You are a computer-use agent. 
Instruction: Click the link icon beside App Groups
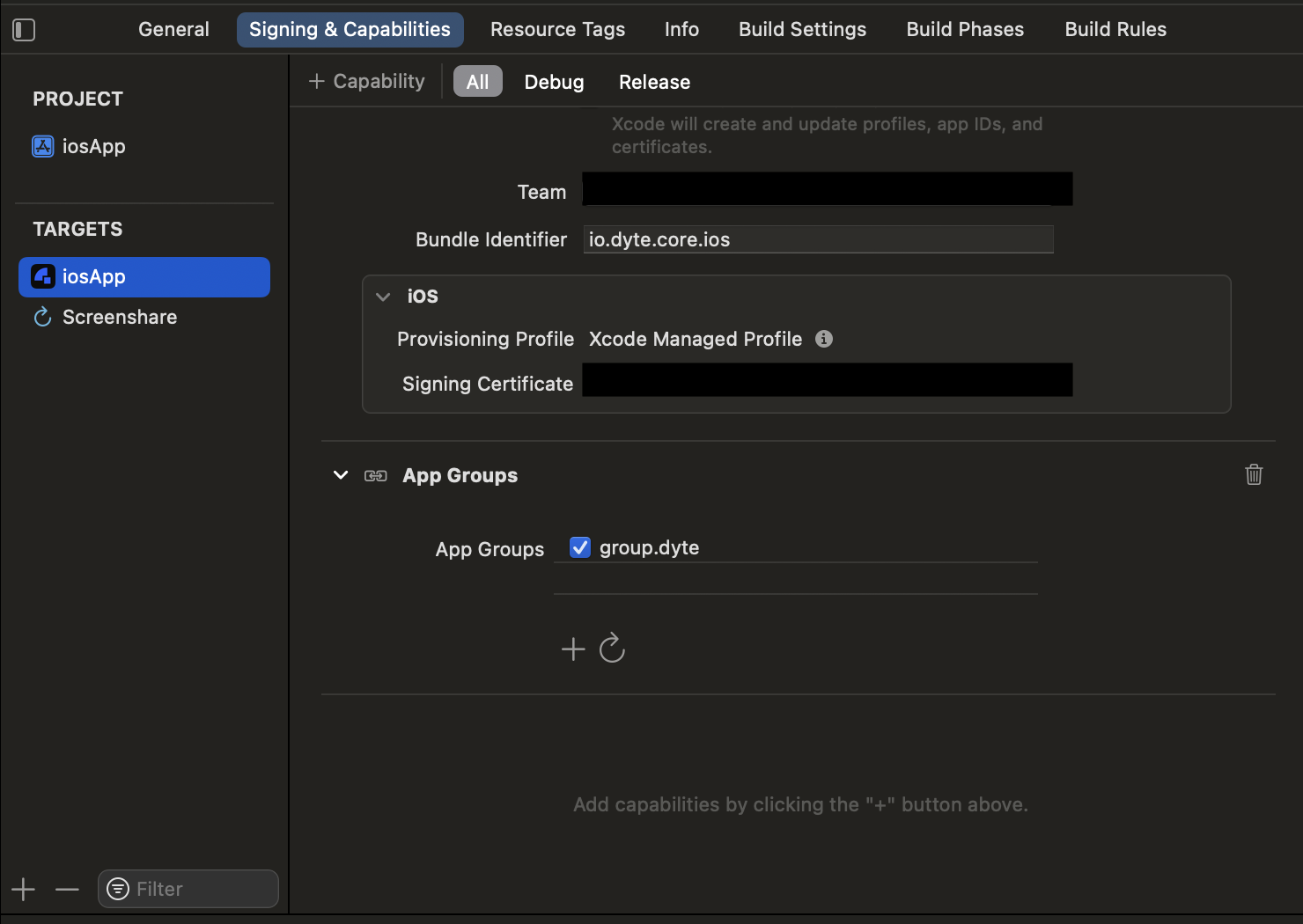pyautogui.click(x=375, y=475)
